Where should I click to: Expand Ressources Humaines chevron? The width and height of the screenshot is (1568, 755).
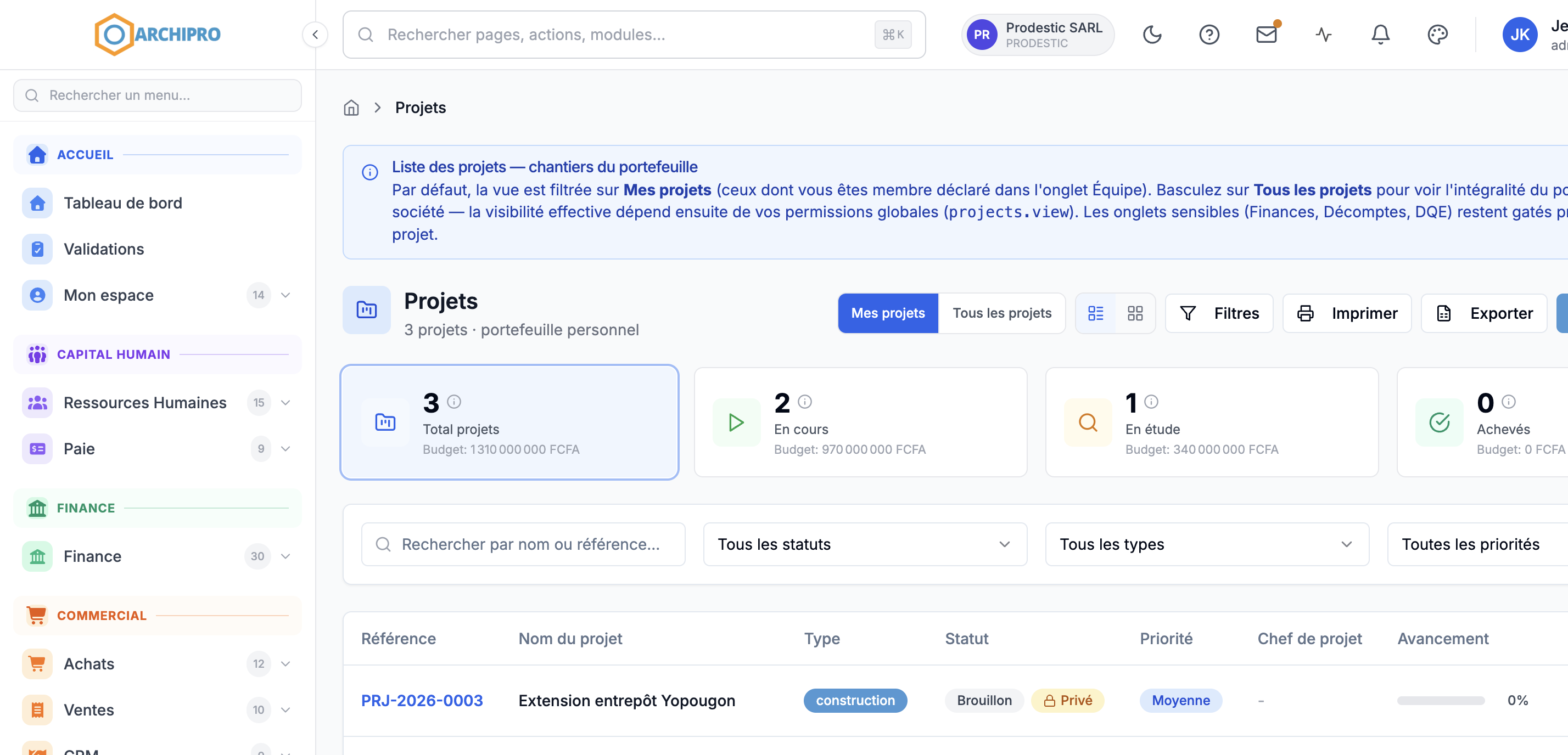[x=285, y=403]
